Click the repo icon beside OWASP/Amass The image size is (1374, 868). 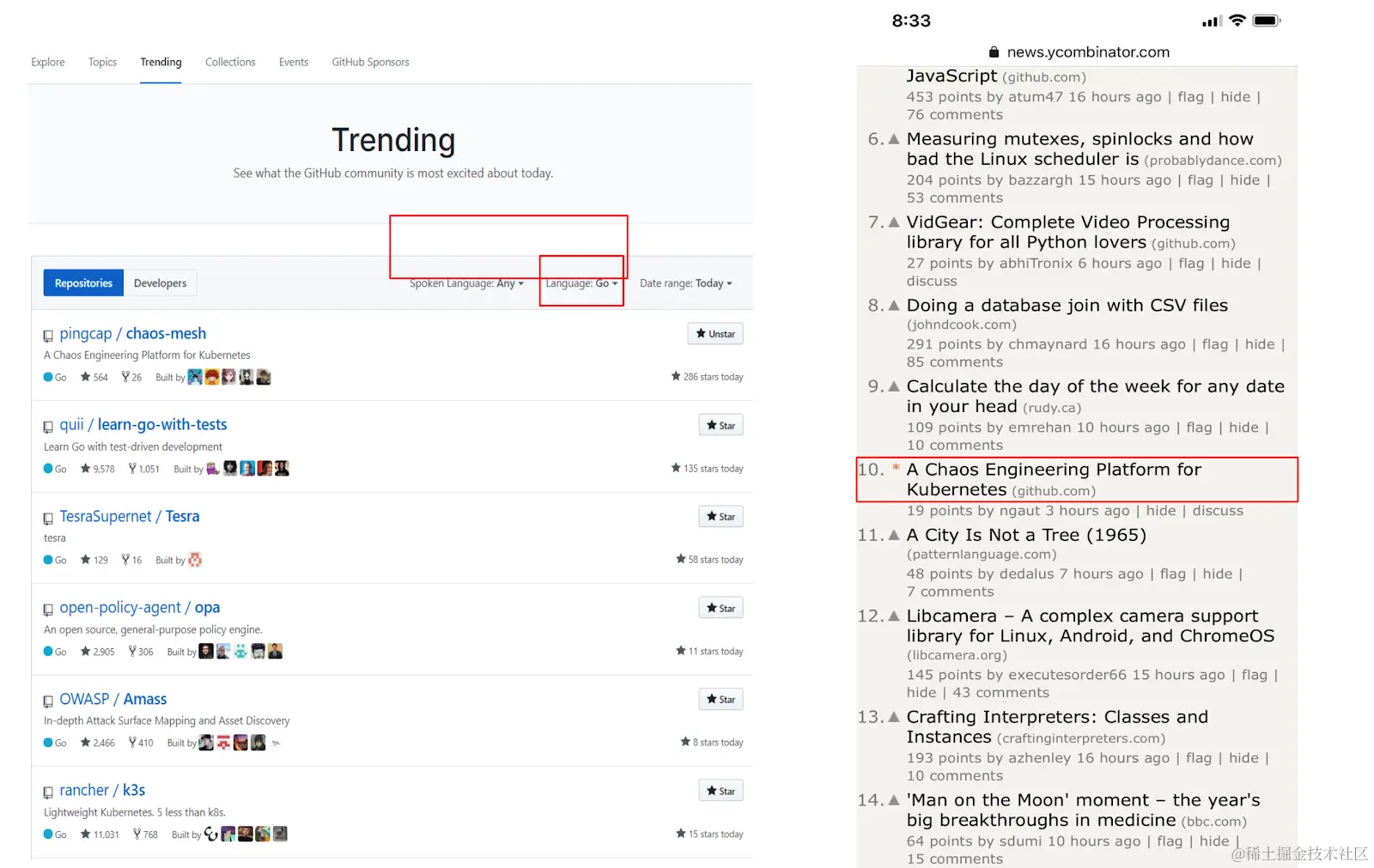coord(48,701)
